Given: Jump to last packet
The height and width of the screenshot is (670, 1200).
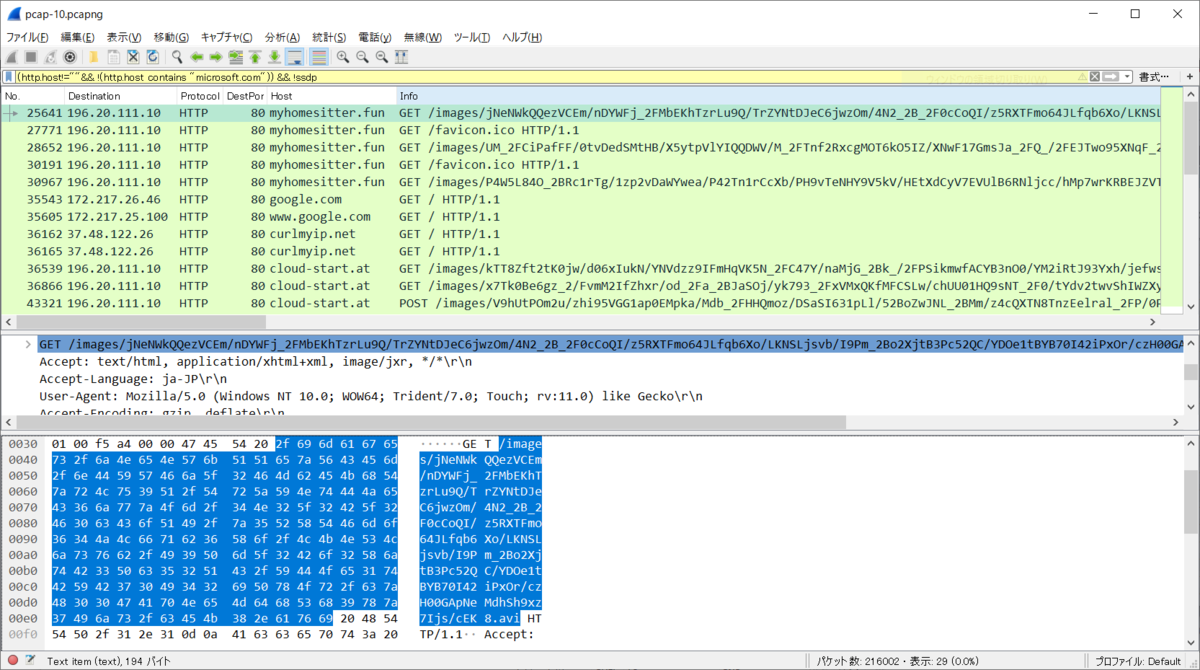Looking at the screenshot, I should coord(274,57).
